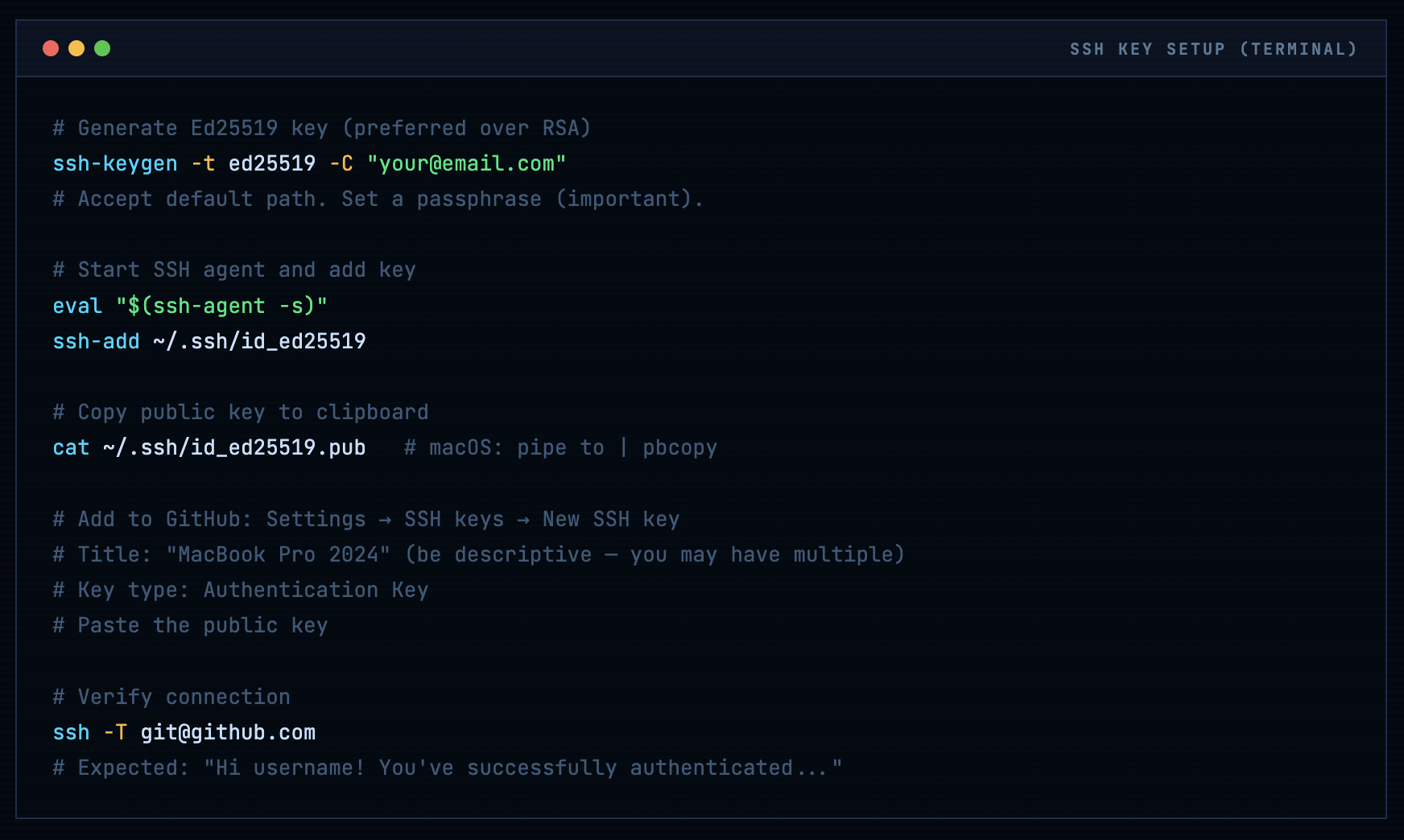The image size is (1404, 840).
Task: Click the ssh-add command word
Action: (x=96, y=342)
